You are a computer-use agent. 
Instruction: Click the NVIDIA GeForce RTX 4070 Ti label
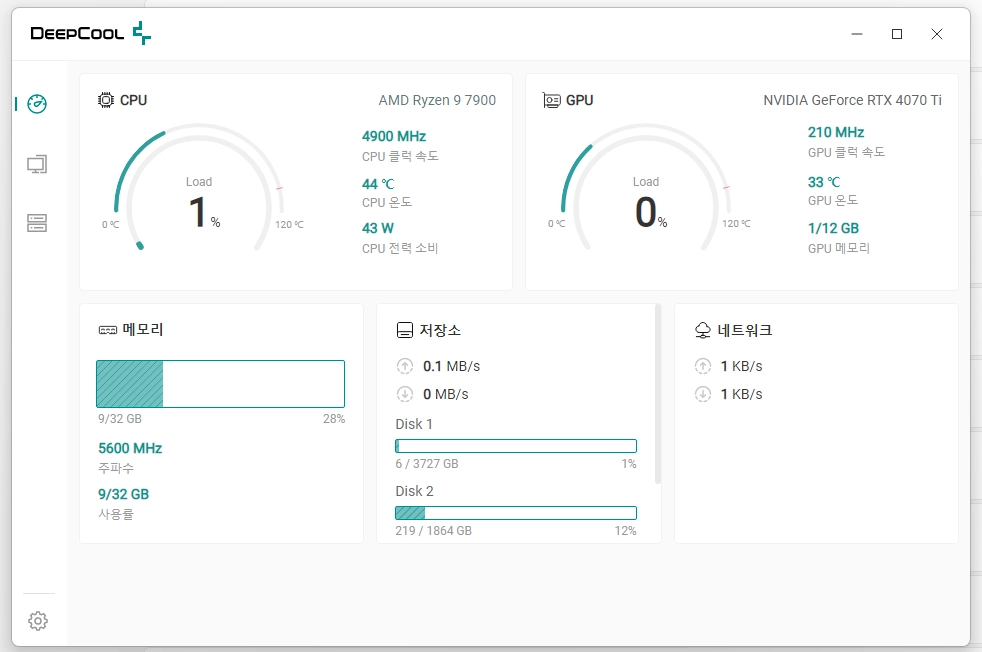852,100
